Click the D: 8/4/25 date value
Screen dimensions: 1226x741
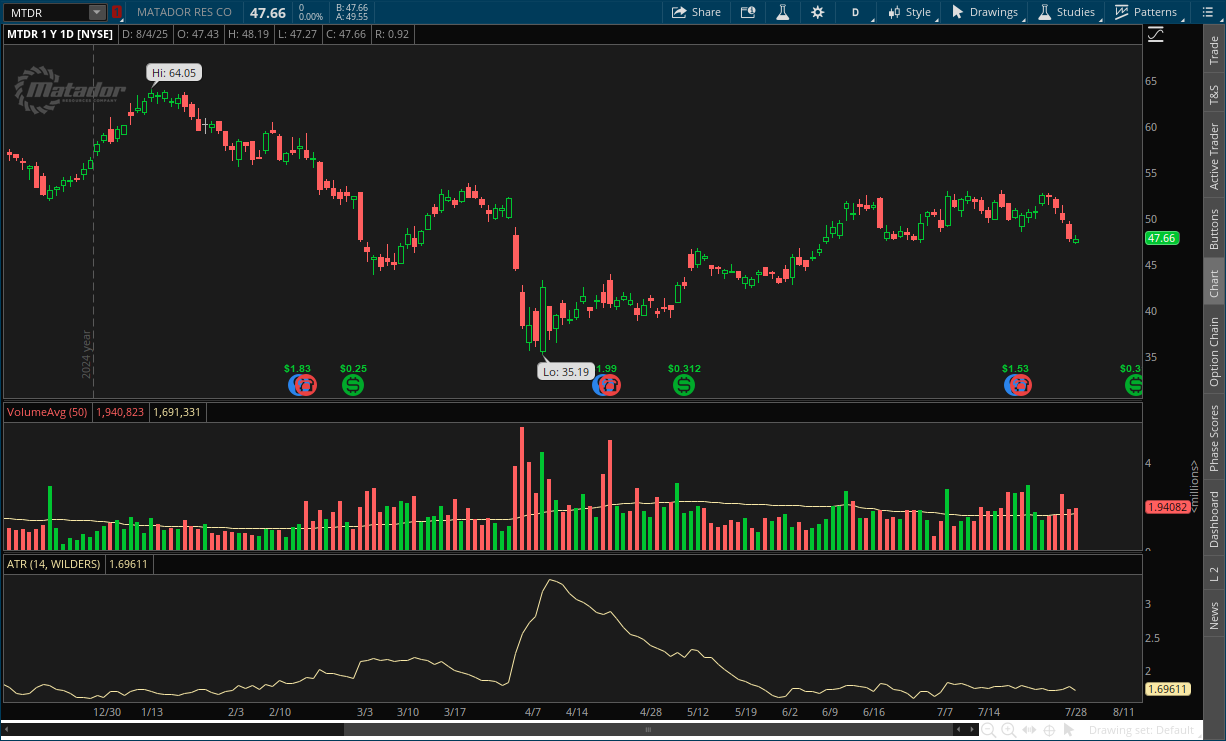click(144, 34)
